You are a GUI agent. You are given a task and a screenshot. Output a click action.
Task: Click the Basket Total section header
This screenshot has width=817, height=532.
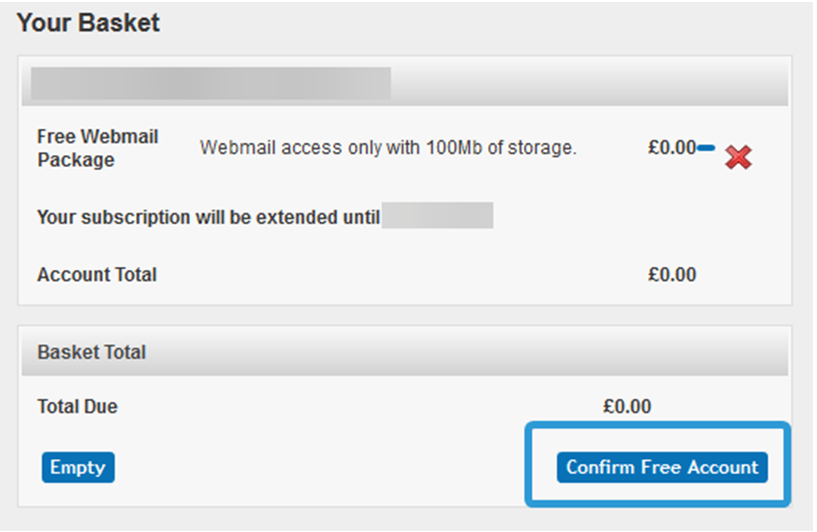(92, 352)
